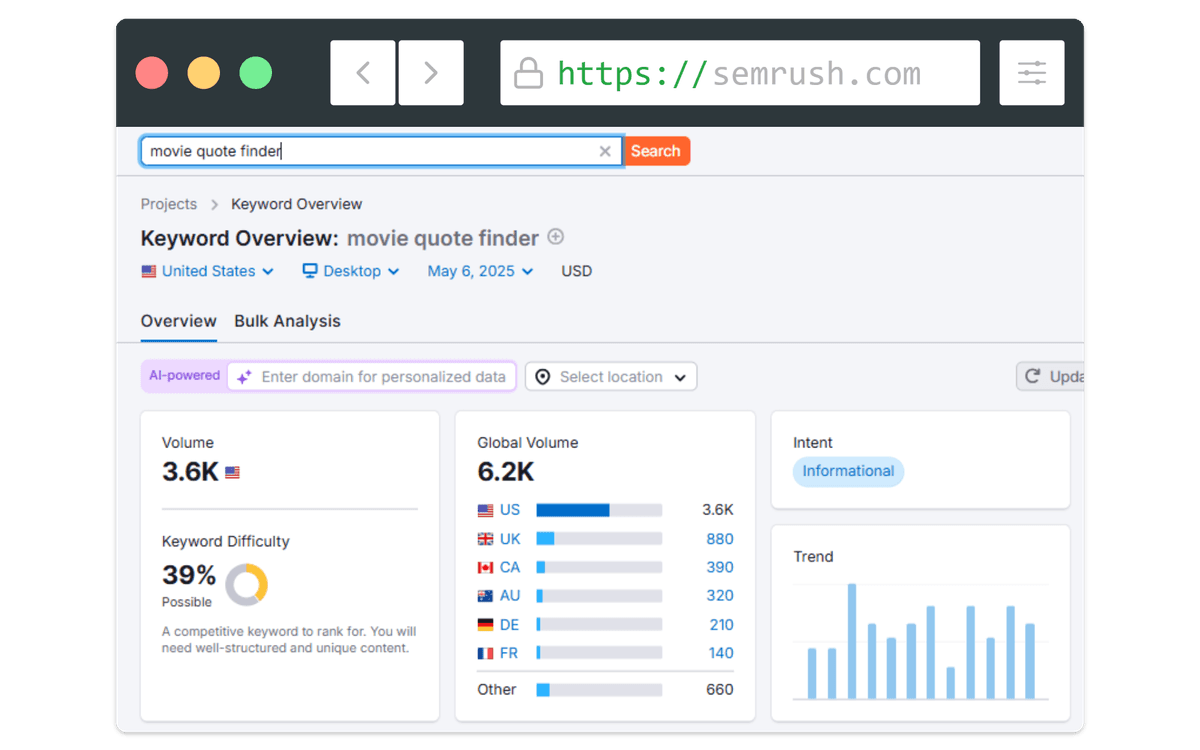Click the Canada flag in Global Volume
The height and width of the screenshot is (750, 1200).
click(486, 567)
